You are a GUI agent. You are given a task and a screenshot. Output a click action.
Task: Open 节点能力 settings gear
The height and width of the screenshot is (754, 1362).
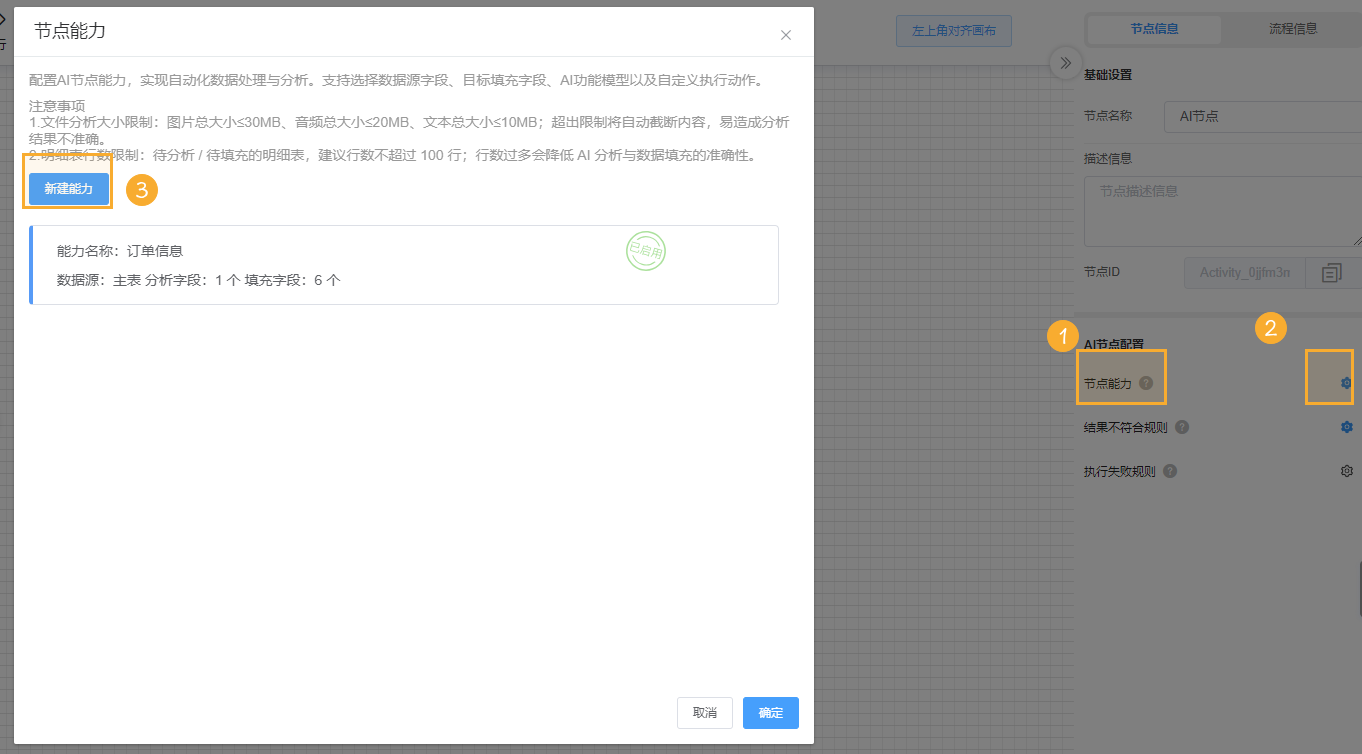[1346, 383]
